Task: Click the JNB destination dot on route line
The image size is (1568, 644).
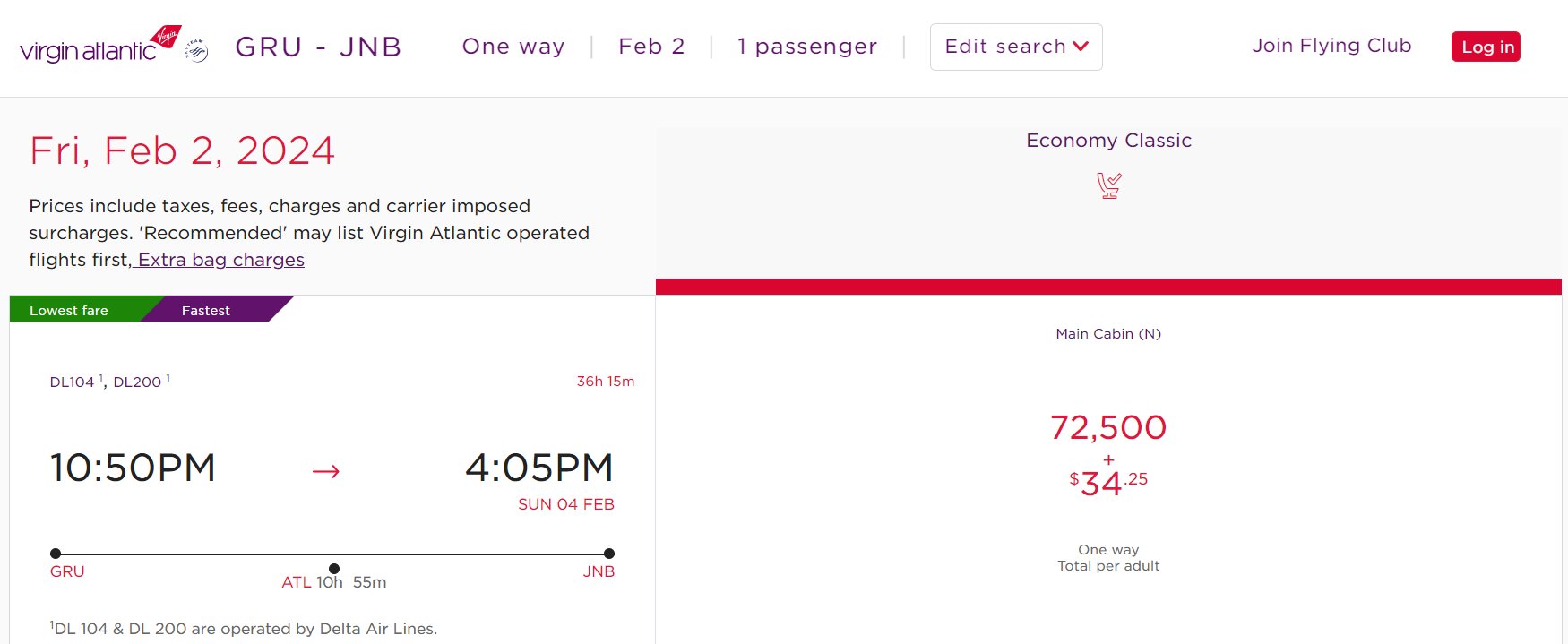Action: (609, 554)
